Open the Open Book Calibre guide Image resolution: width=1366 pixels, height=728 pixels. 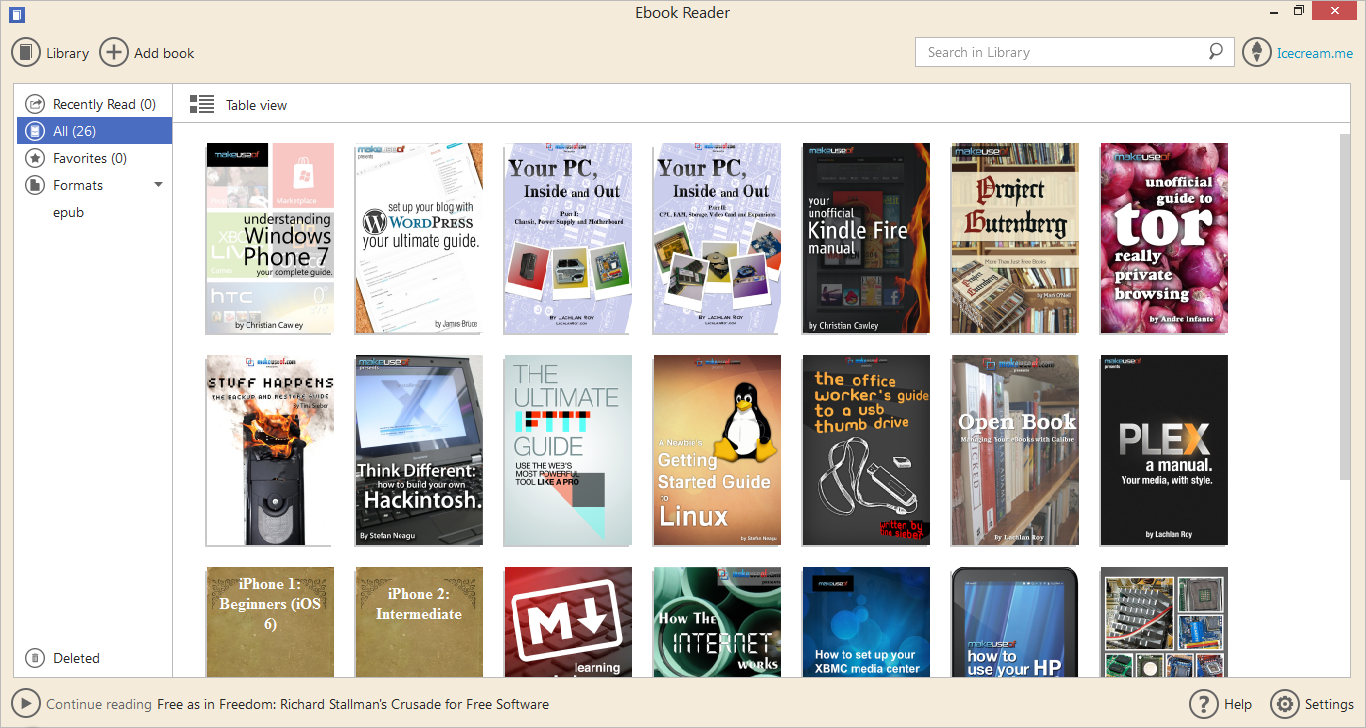click(1015, 450)
